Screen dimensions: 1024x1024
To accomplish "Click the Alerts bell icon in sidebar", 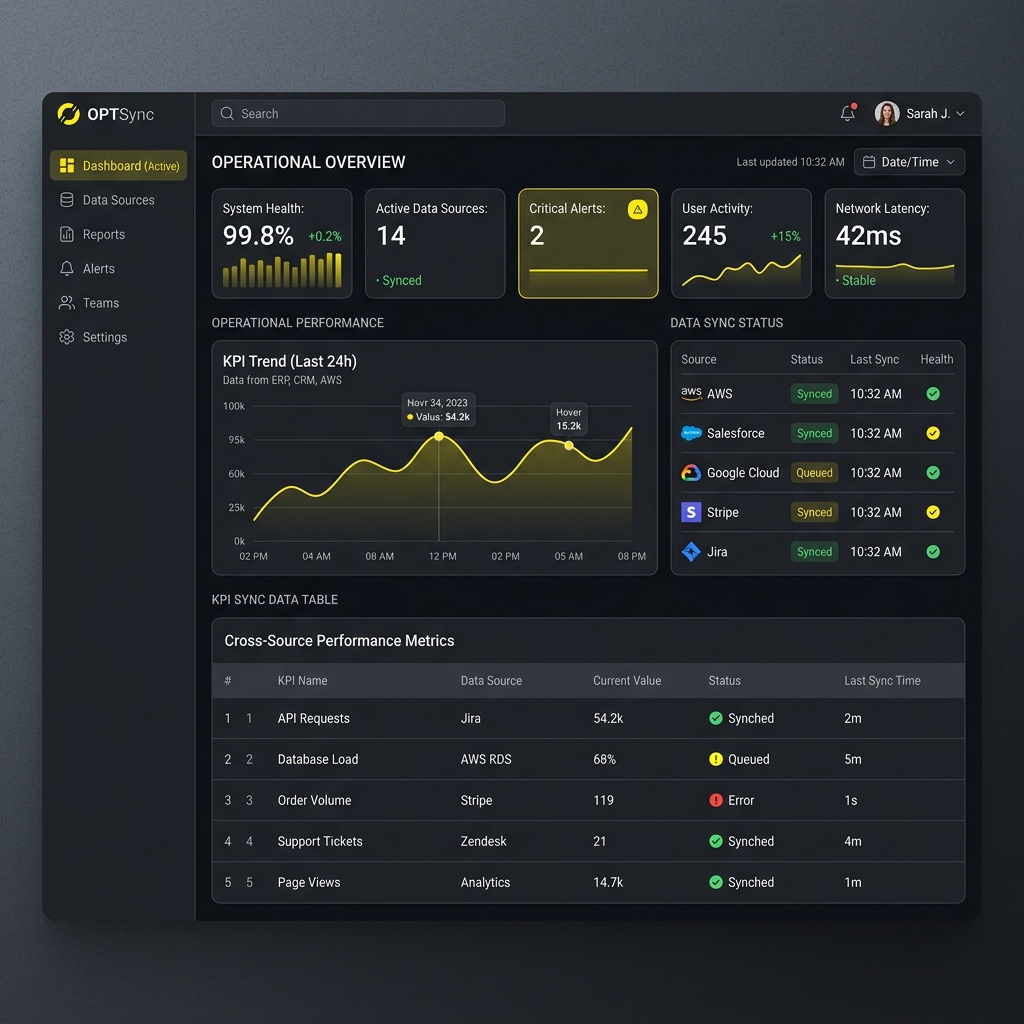I will tap(67, 268).
